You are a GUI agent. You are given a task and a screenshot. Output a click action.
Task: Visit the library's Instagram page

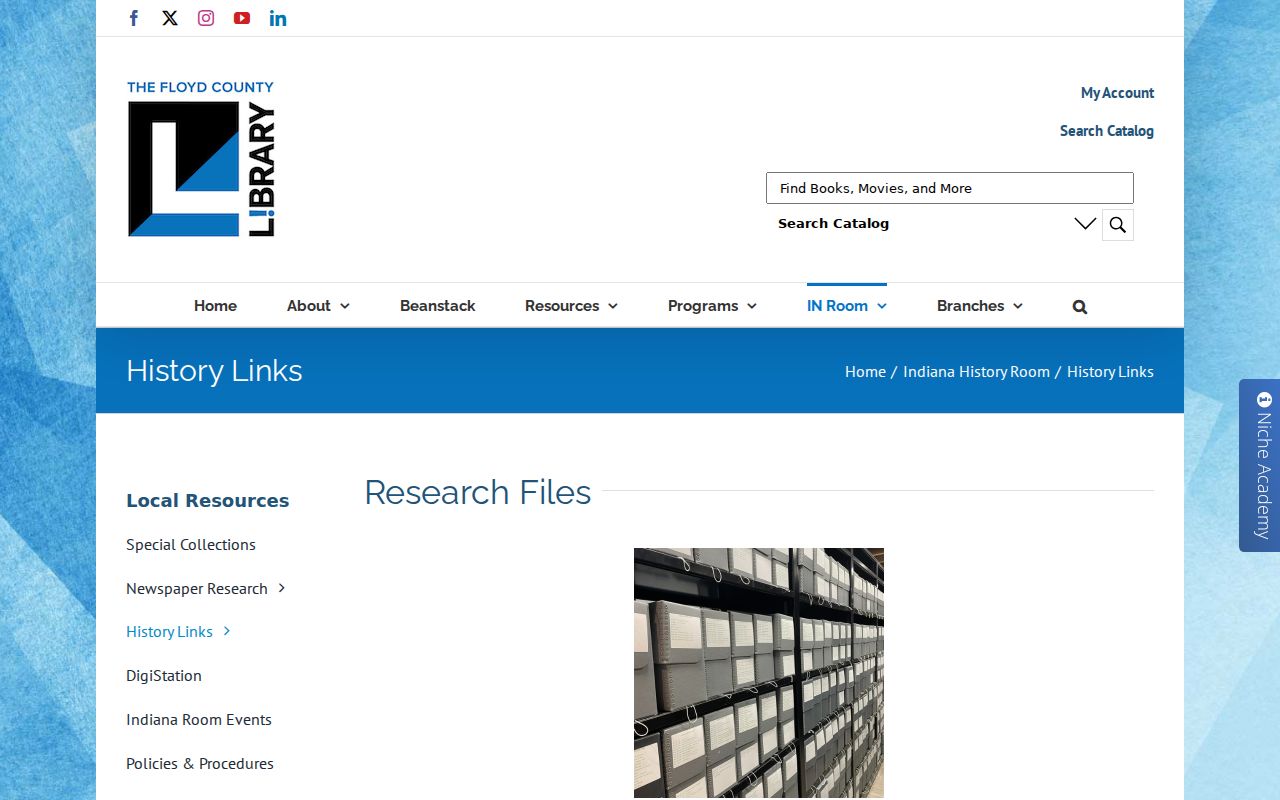click(x=206, y=18)
